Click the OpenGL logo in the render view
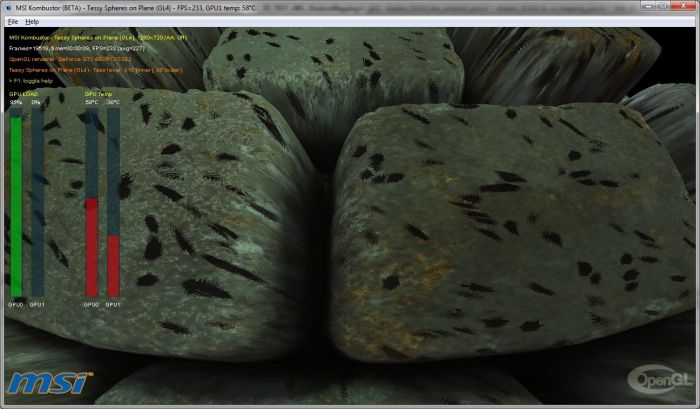The width and height of the screenshot is (700, 409). [x=661, y=379]
